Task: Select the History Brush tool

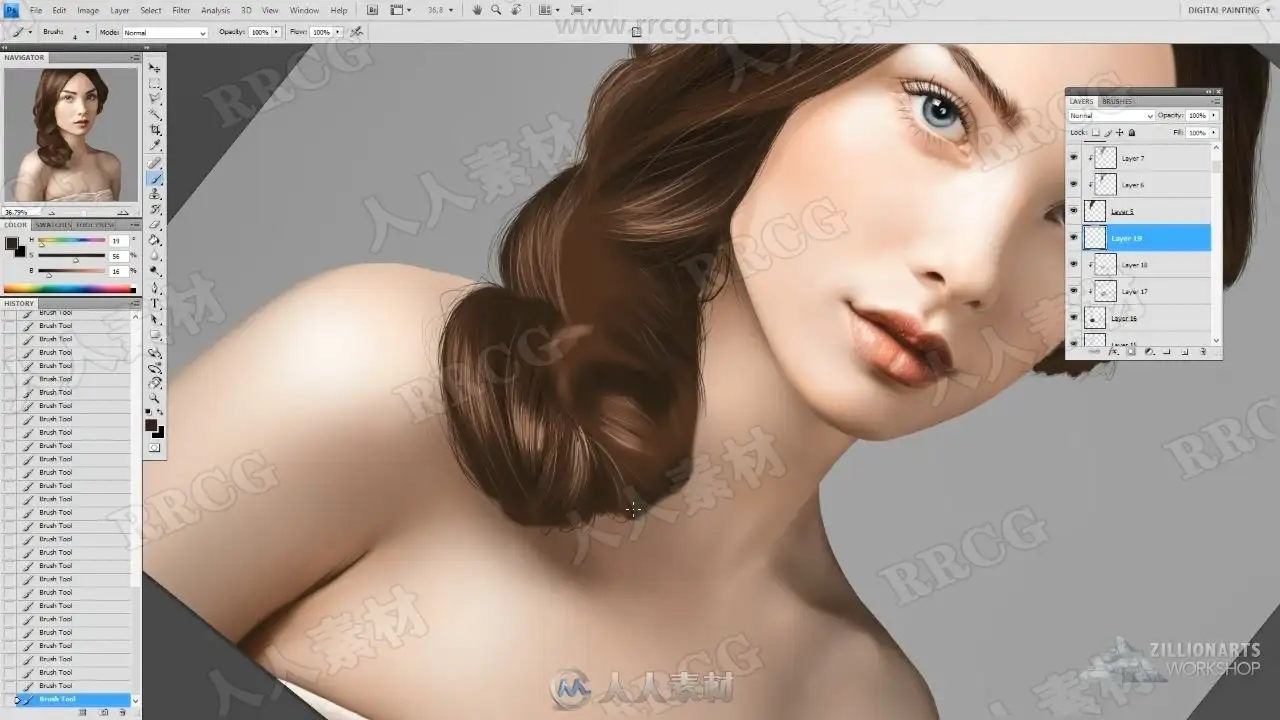Action: [155, 209]
